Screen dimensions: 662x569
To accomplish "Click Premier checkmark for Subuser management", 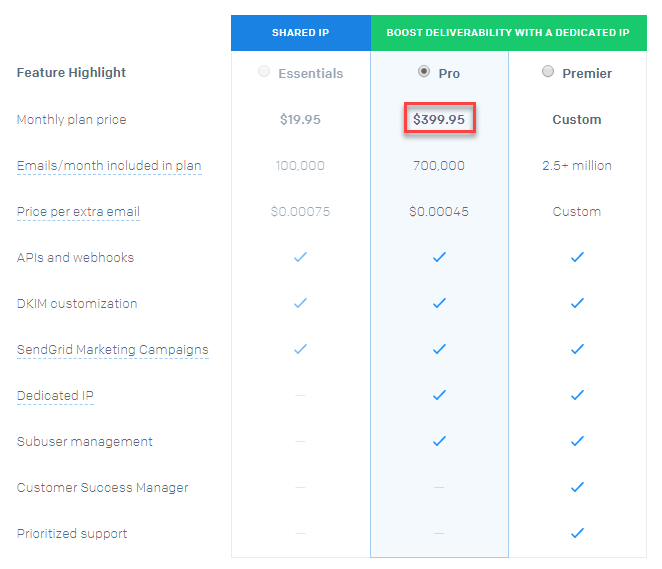I will (577, 441).
